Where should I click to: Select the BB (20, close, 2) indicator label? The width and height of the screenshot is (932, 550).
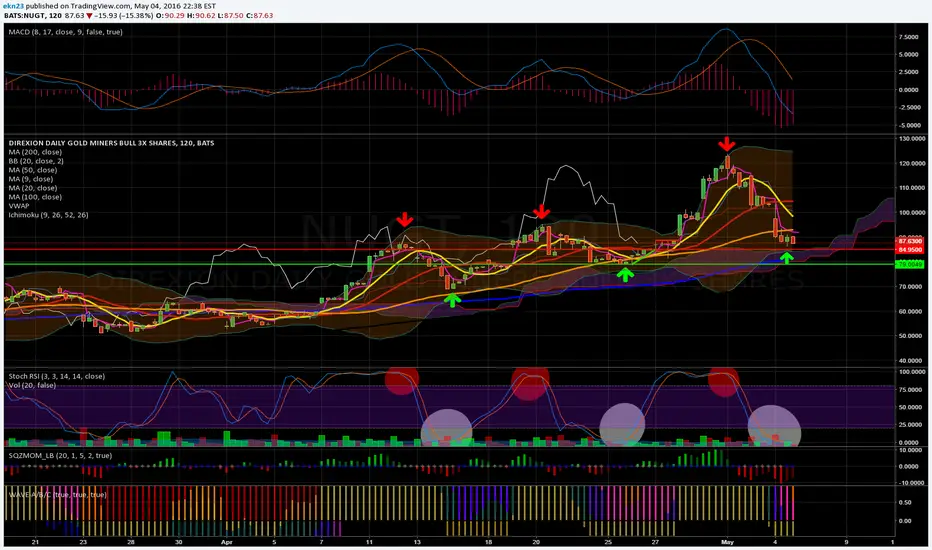pyautogui.click(x=36, y=161)
